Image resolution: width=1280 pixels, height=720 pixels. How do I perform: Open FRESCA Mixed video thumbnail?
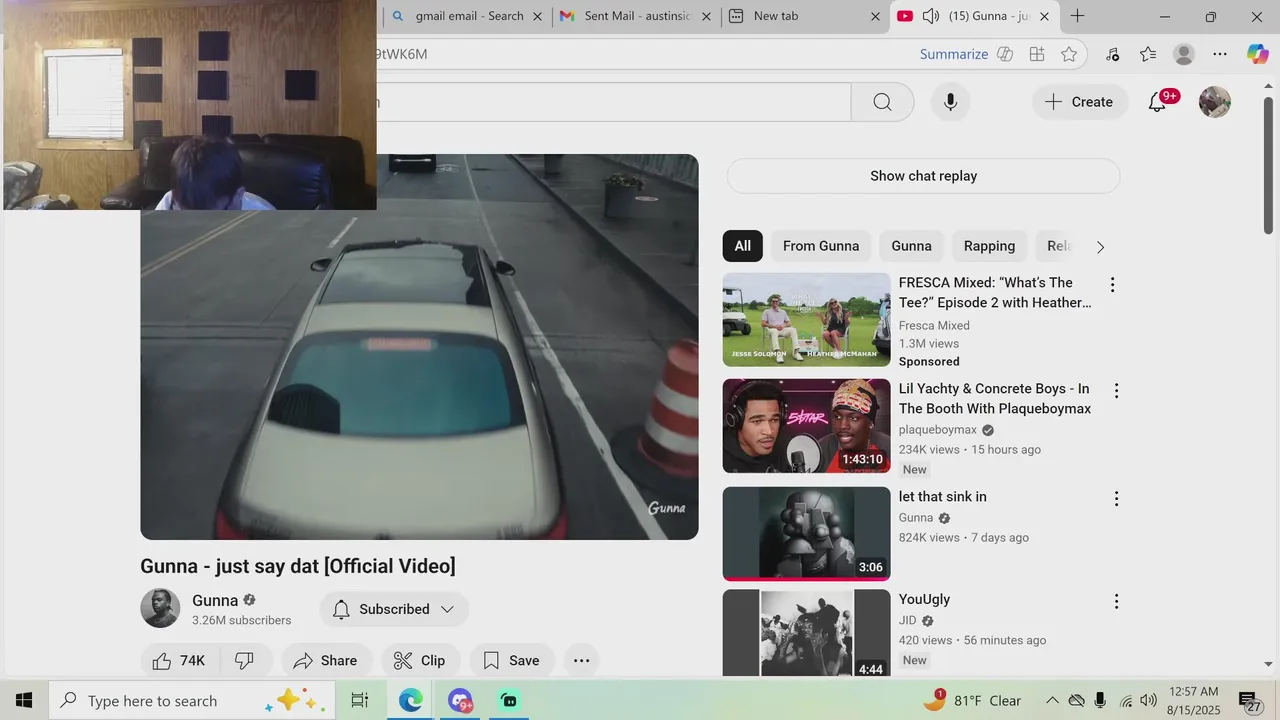pyautogui.click(x=806, y=320)
